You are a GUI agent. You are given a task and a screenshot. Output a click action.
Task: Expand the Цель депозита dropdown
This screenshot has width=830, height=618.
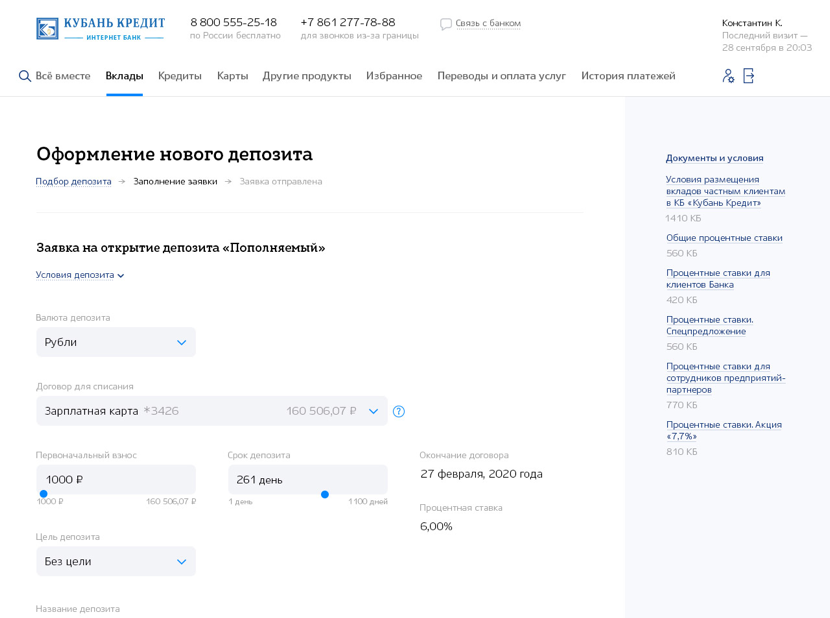(116, 561)
